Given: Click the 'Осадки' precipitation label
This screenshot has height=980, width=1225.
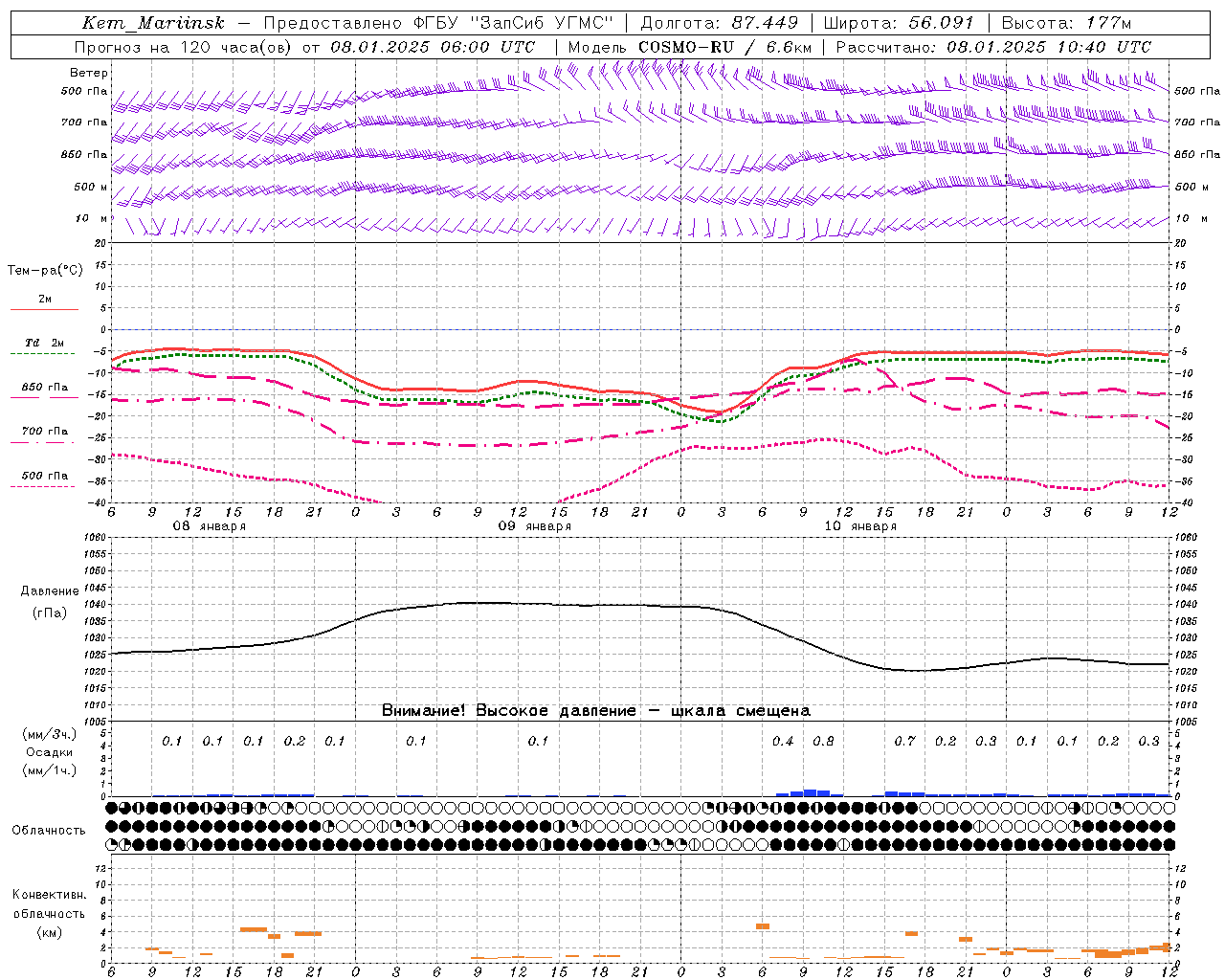Looking at the screenshot, I should (x=49, y=752).
